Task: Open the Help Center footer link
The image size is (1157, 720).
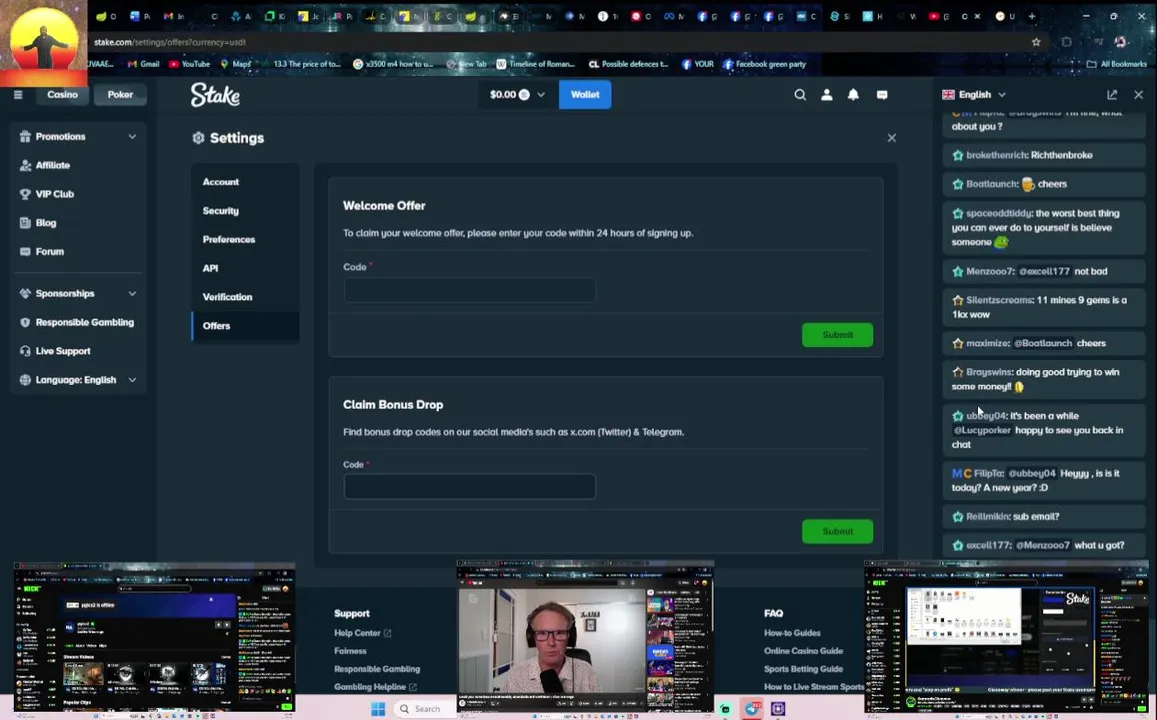Action: click(x=362, y=633)
